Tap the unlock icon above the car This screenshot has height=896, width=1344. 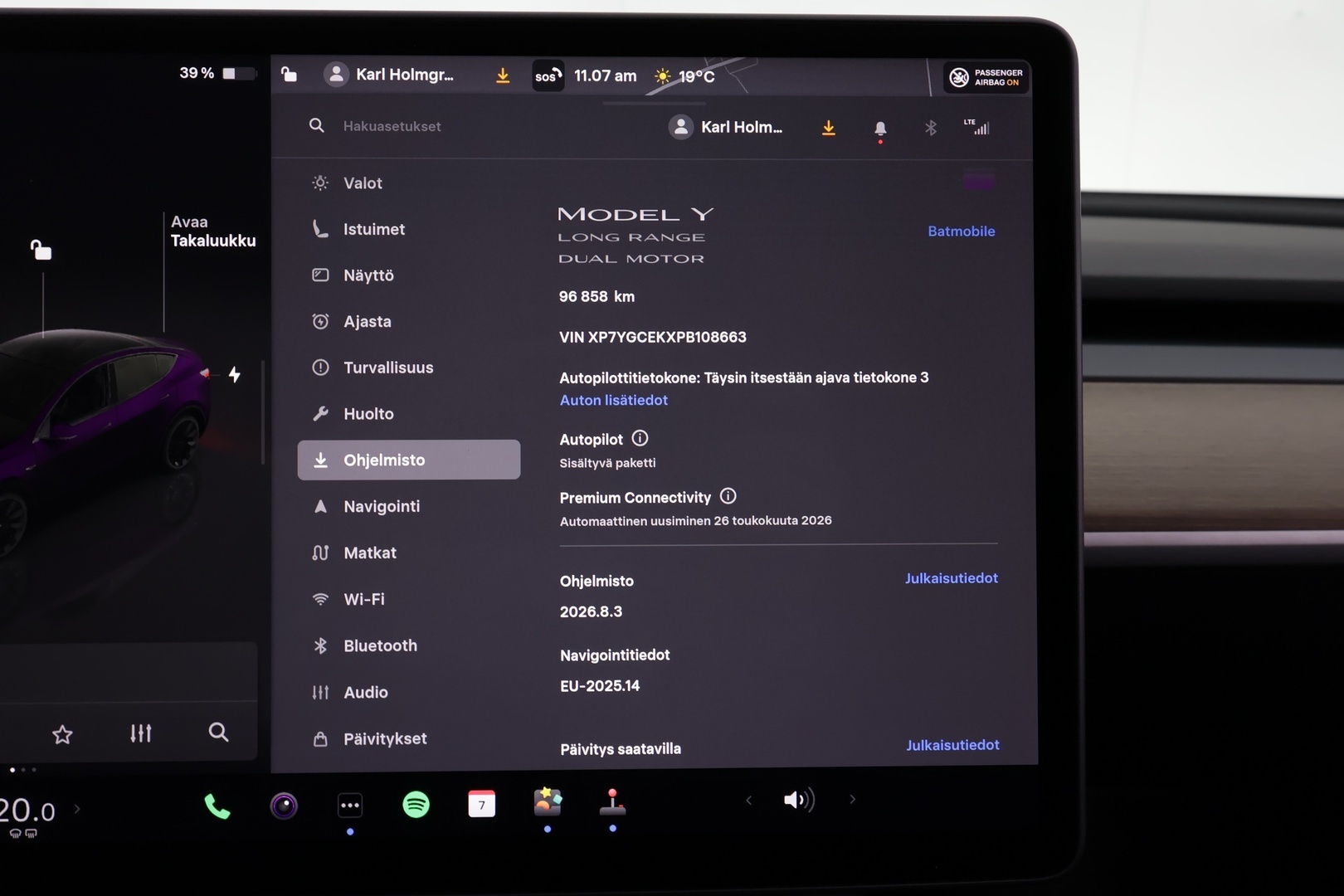coord(41,250)
